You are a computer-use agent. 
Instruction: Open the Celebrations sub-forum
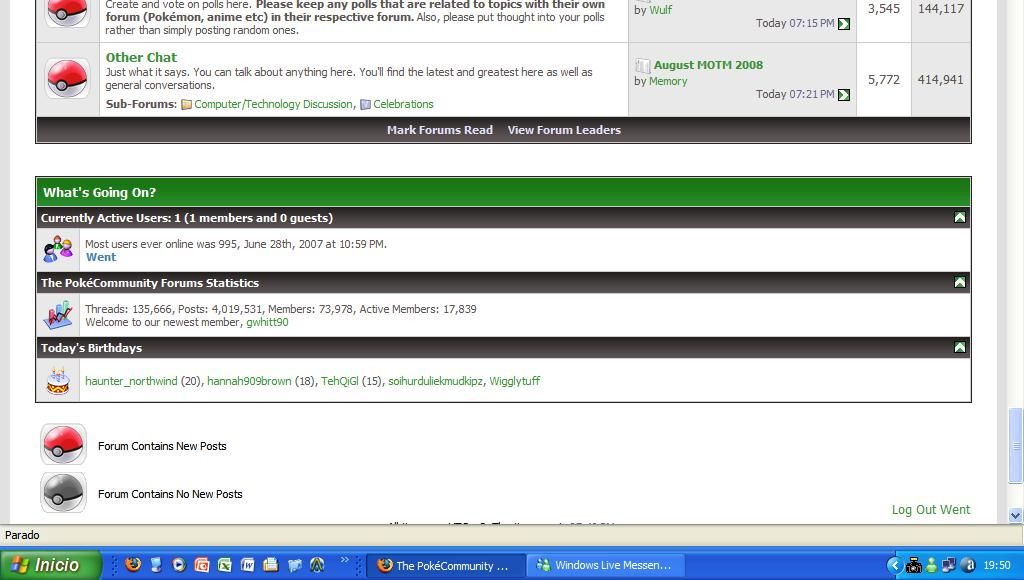[403, 104]
